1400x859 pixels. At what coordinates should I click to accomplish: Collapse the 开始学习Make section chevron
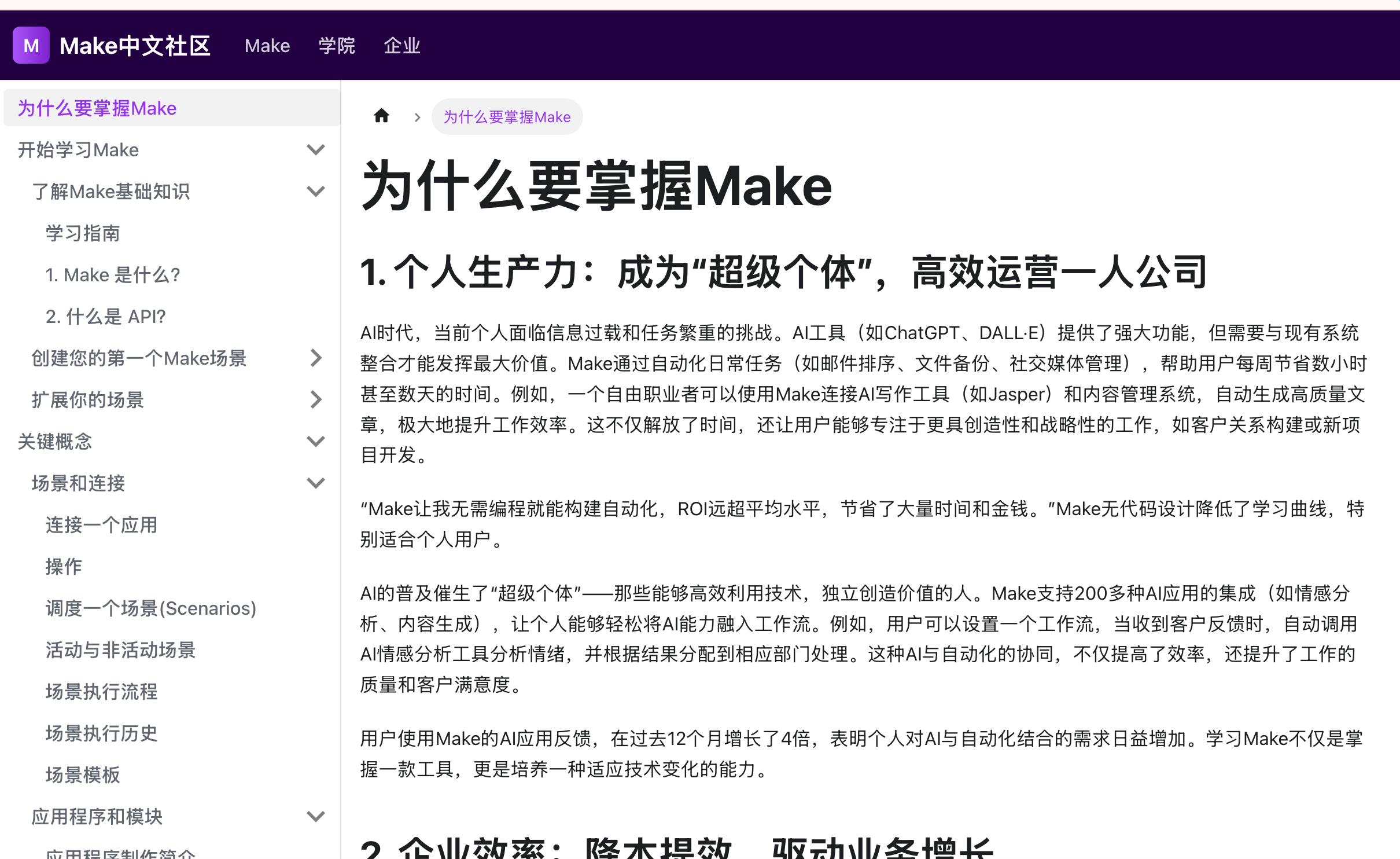[x=315, y=150]
